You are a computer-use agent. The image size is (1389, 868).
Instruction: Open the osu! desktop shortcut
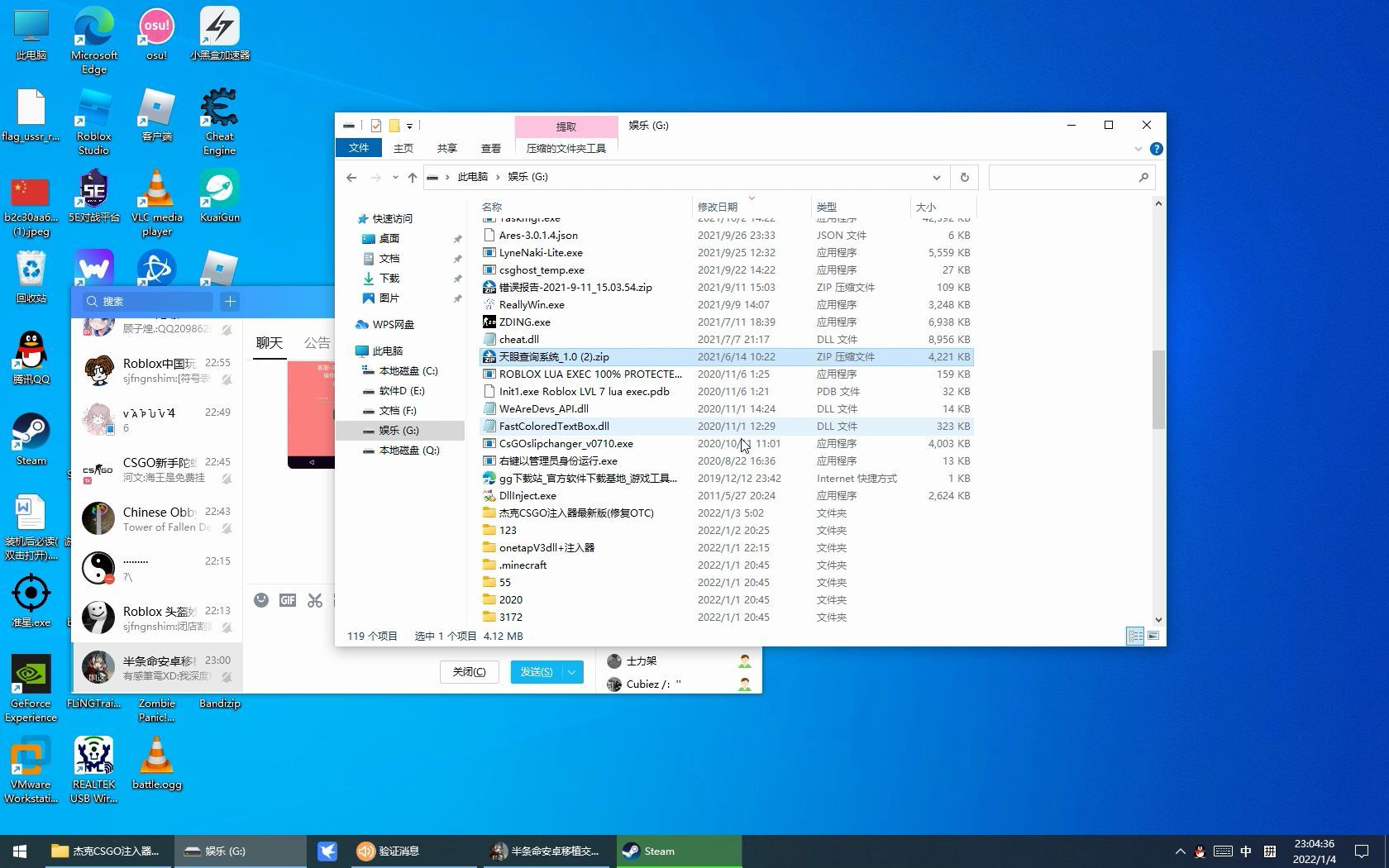tap(156, 34)
